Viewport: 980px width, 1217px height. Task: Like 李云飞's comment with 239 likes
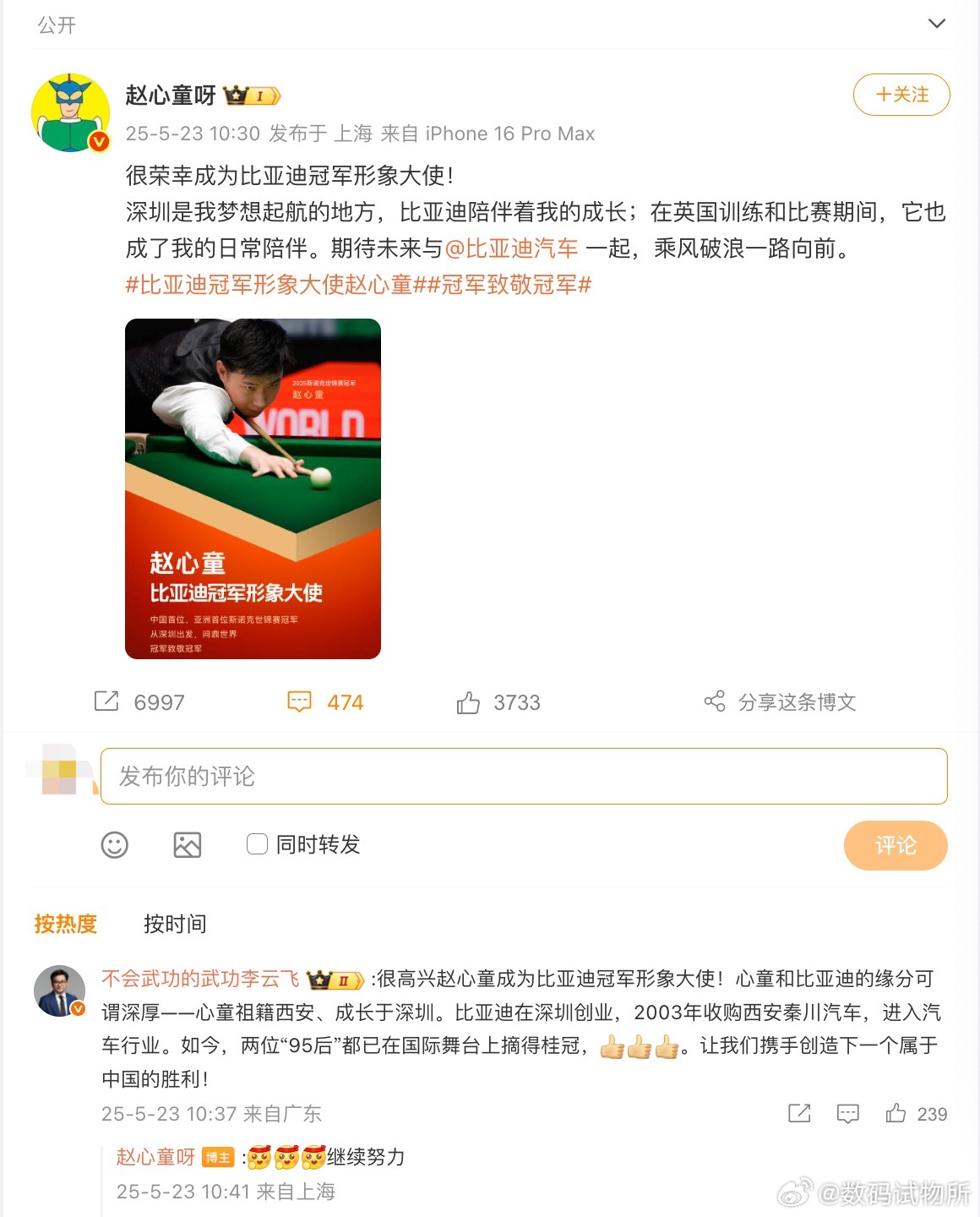pyautogui.click(x=896, y=1114)
